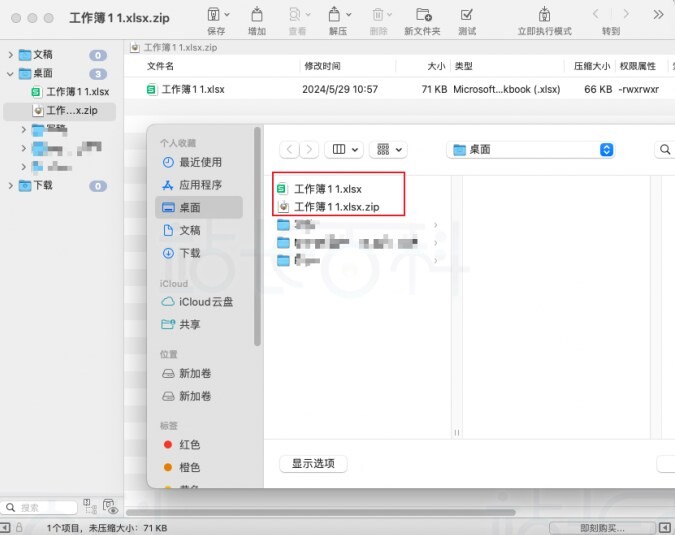Click the column divider resize handle
The height and width of the screenshot is (535, 675).
coord(457,433)
